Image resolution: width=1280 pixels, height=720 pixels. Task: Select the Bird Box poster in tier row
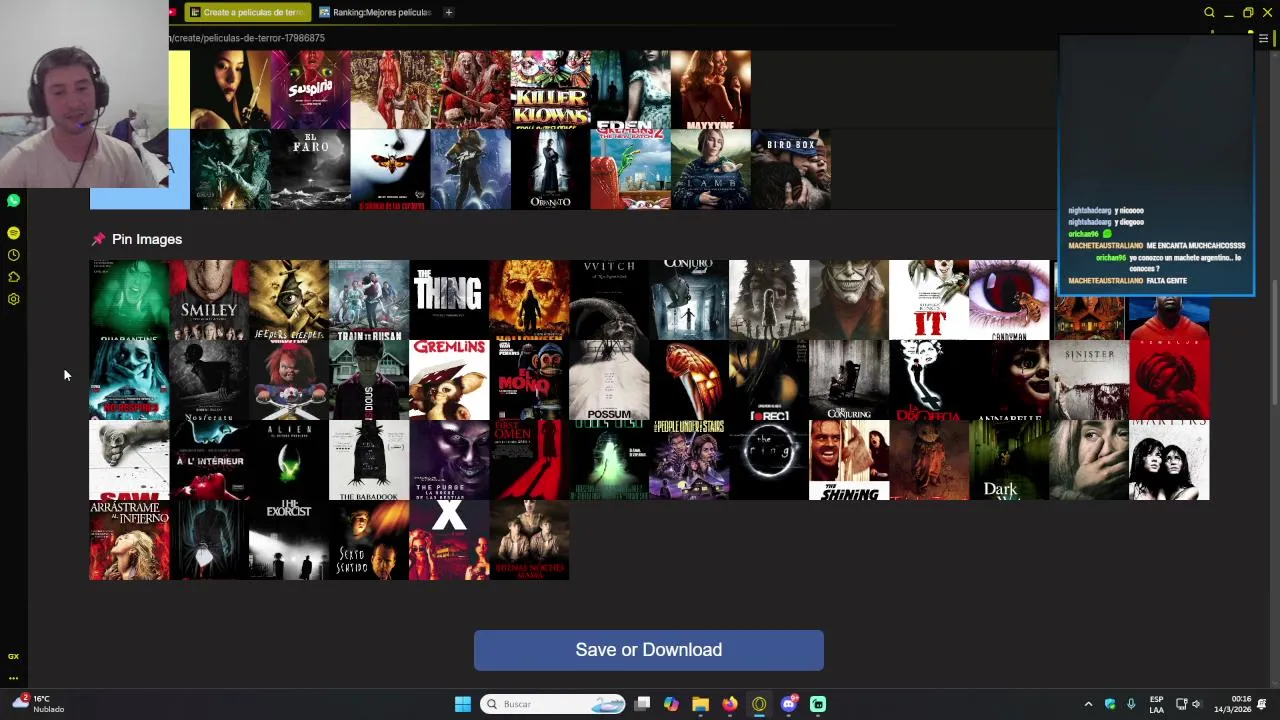click(x=790, y=170)
